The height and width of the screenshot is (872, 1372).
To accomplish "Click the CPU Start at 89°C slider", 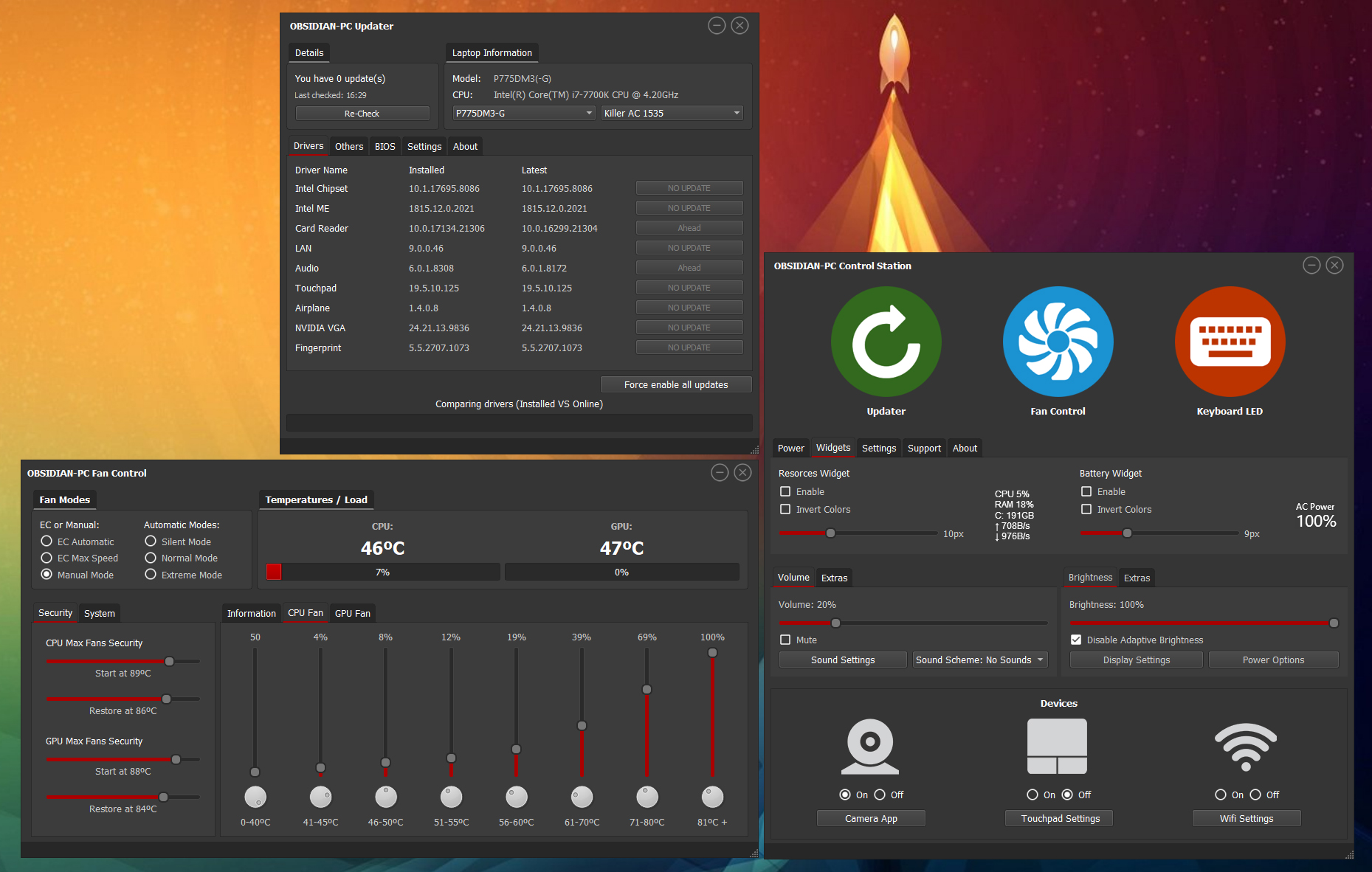I will [123, 661].
